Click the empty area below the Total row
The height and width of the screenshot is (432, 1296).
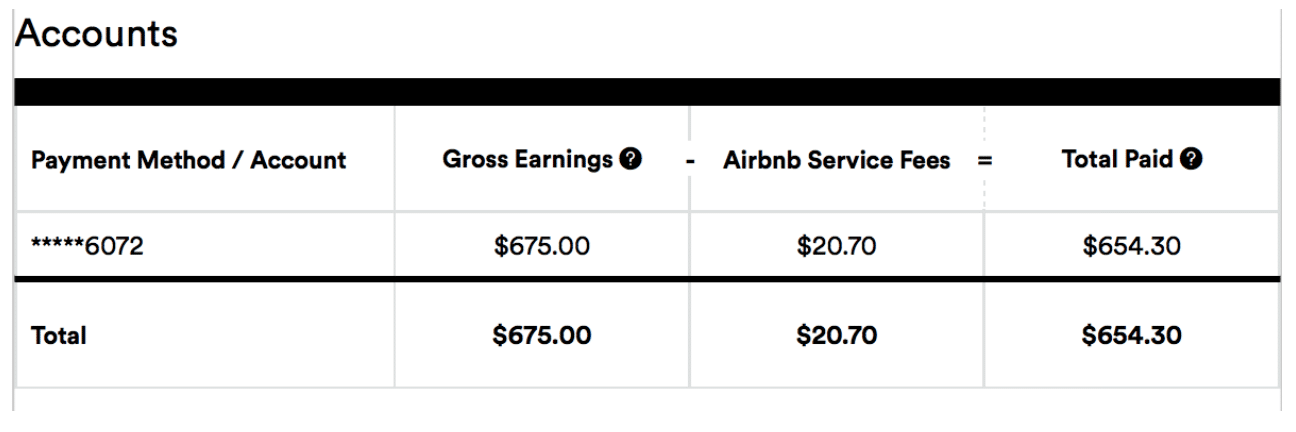[x=647, y=400]
